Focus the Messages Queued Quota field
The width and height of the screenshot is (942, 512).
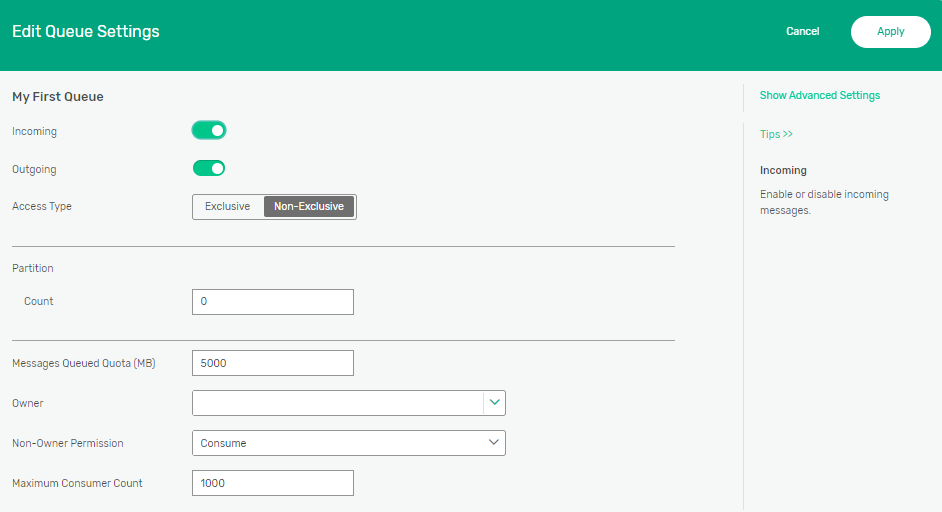click(x=272, y=363)
